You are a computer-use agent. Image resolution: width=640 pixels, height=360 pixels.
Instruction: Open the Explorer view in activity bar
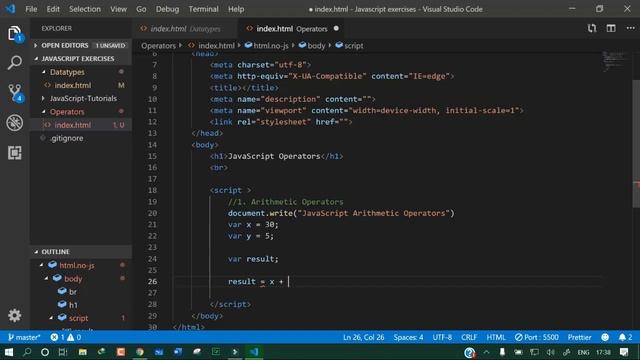[x=15, y=33]
